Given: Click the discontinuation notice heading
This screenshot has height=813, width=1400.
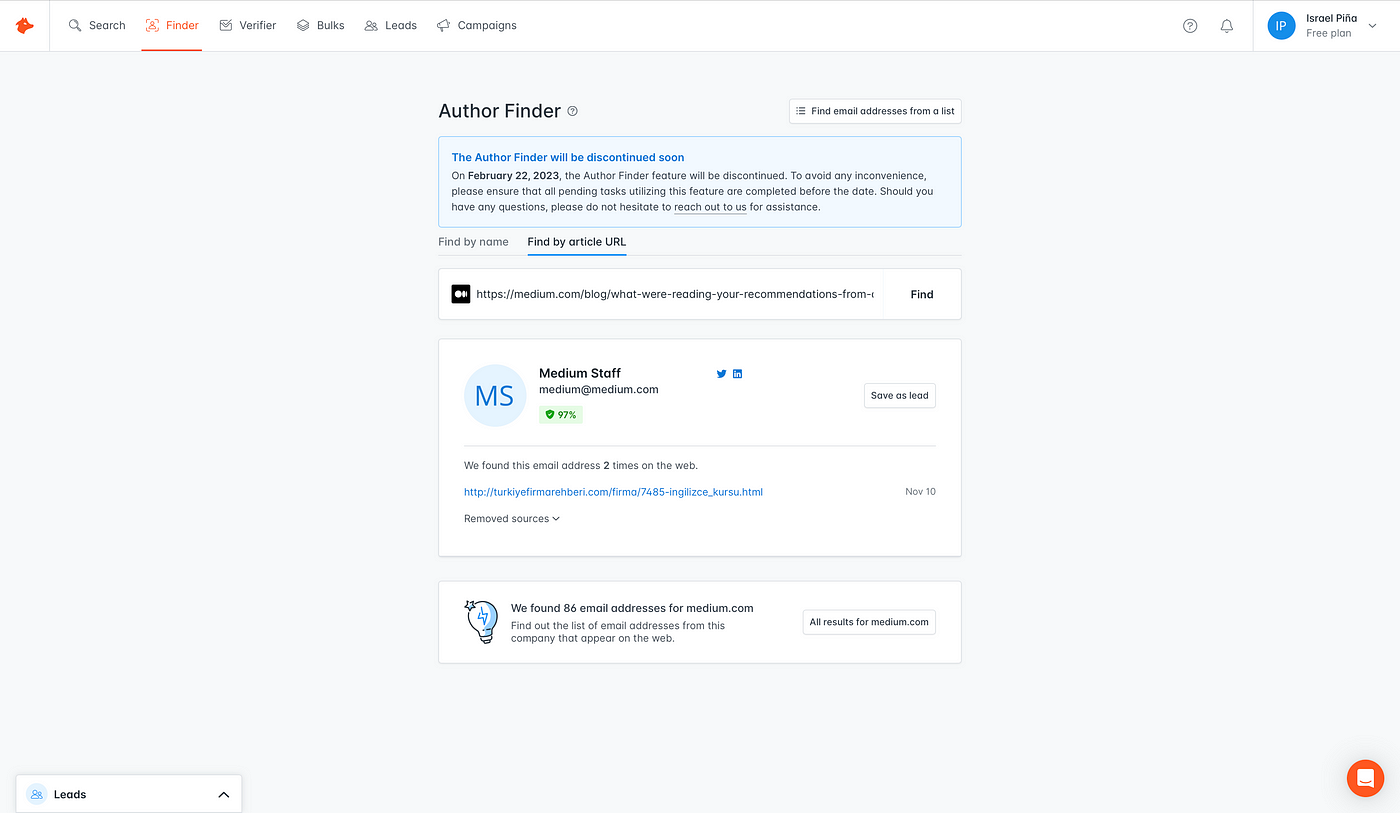Looking at the screenshot, I should coord(568,157).
